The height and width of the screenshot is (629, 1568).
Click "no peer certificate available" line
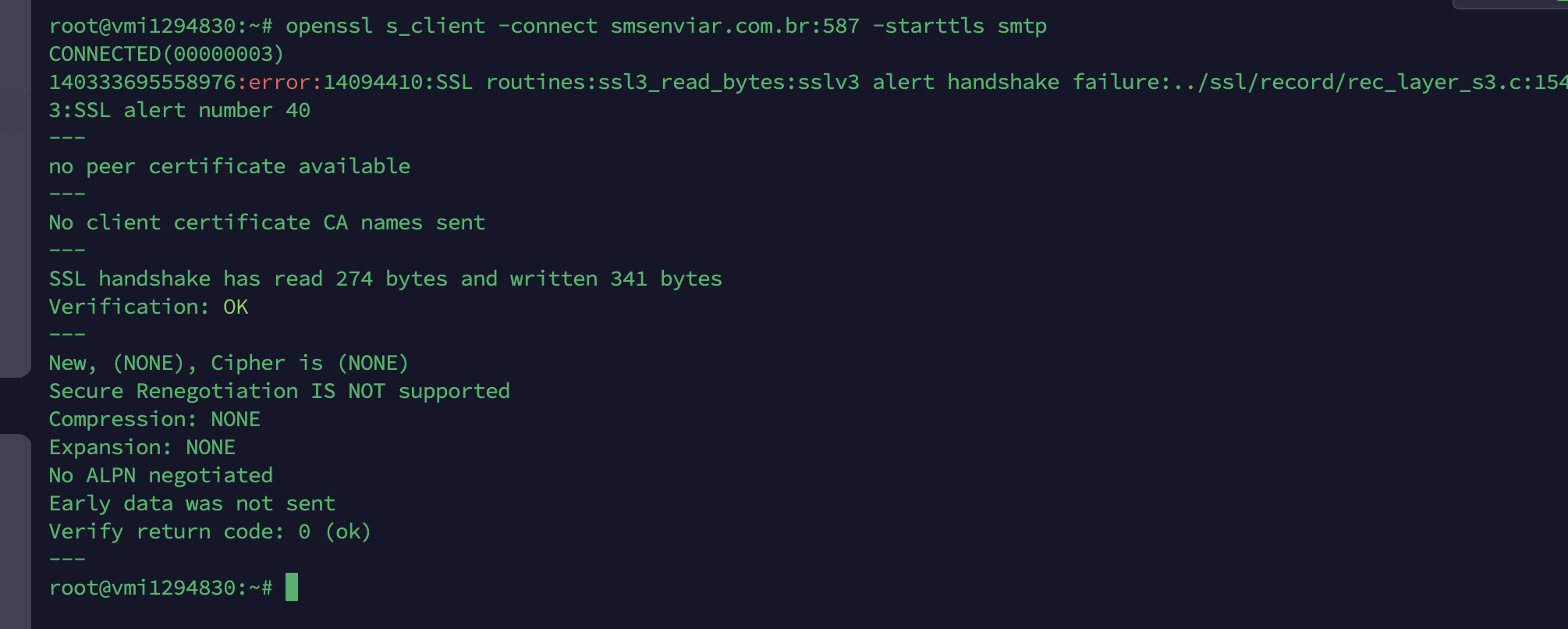(x=229, y=166)
